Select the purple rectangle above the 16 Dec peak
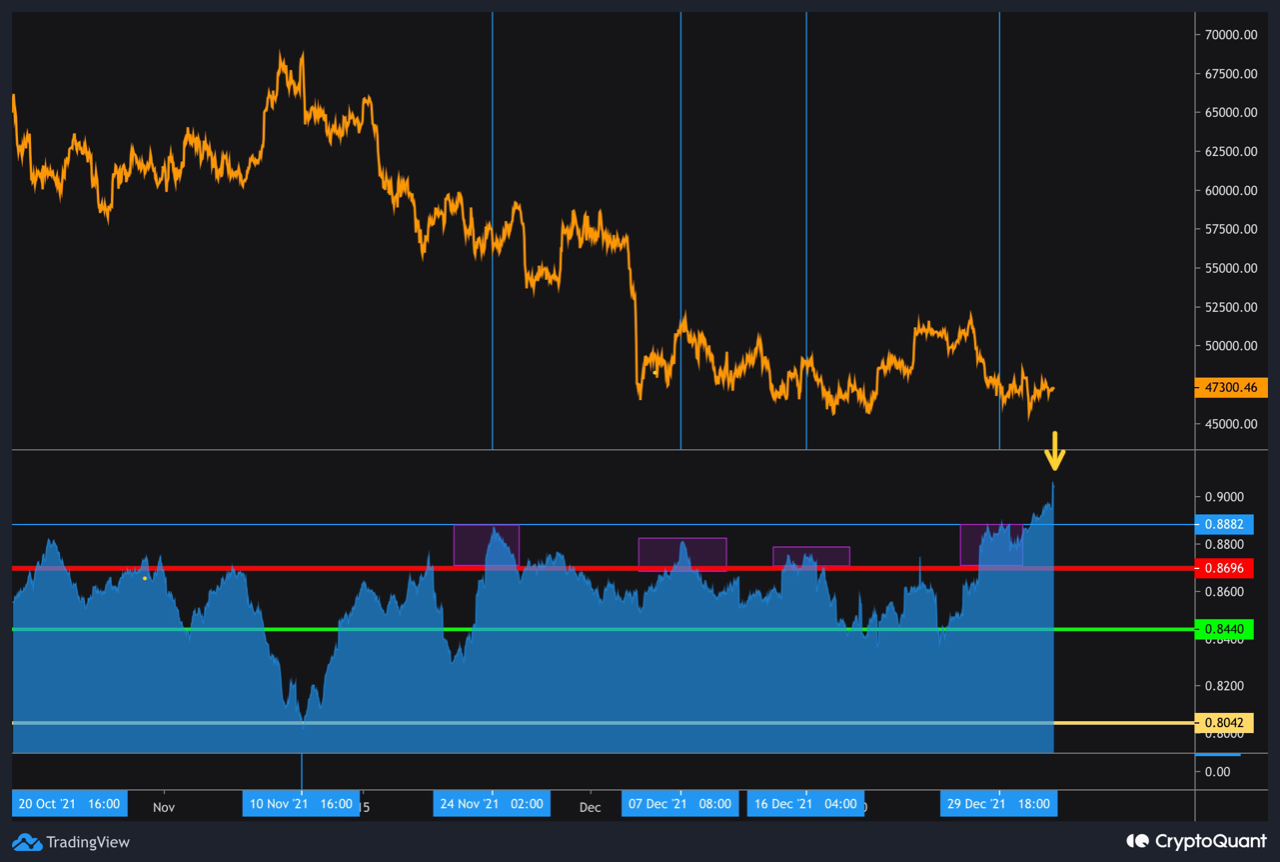Image resolution: width=1280 pixels, height=862 pixels. click(x=810, y=556)
